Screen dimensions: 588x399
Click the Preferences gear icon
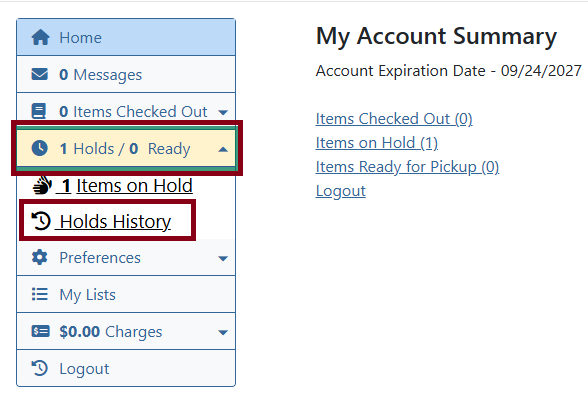point(39,258)
